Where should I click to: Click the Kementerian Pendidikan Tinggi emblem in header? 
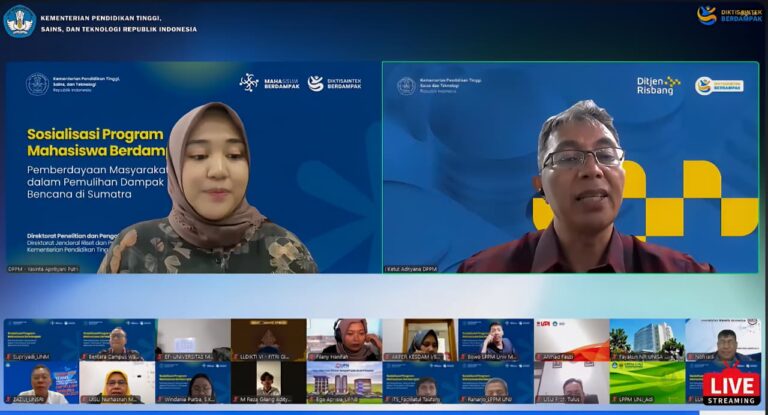pos(20,22)
